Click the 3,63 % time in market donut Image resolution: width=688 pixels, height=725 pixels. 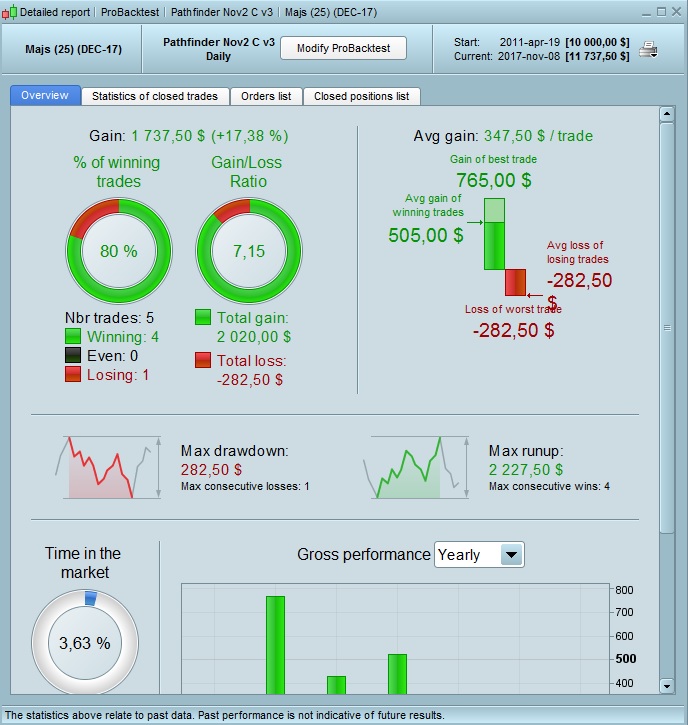pyautogui.click(x=85, y=643)
